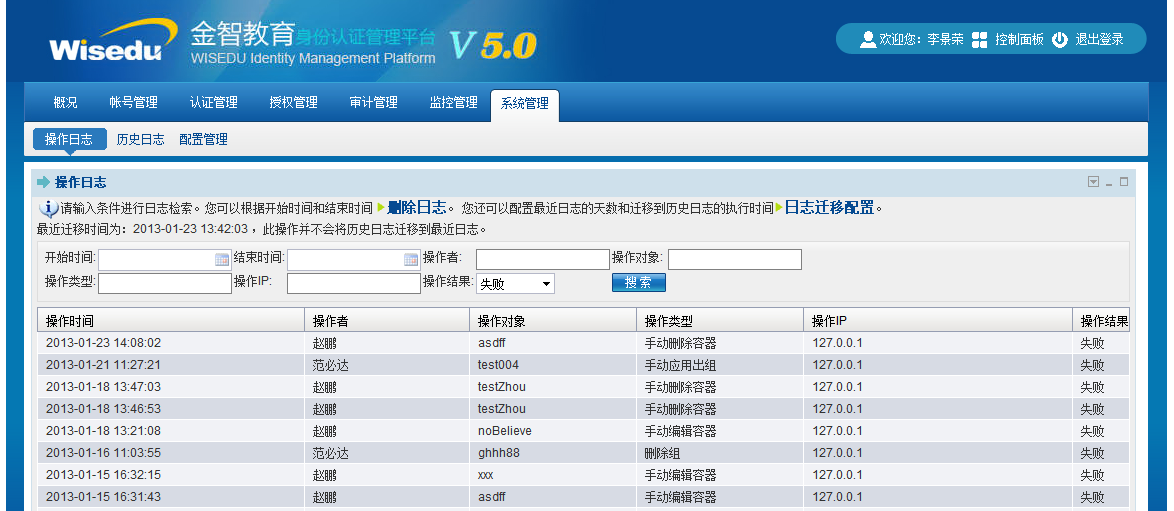Viewport: 1174px width, 511px height.
Task: Sort by the 操作时间 column header
Action: (70, 321)
